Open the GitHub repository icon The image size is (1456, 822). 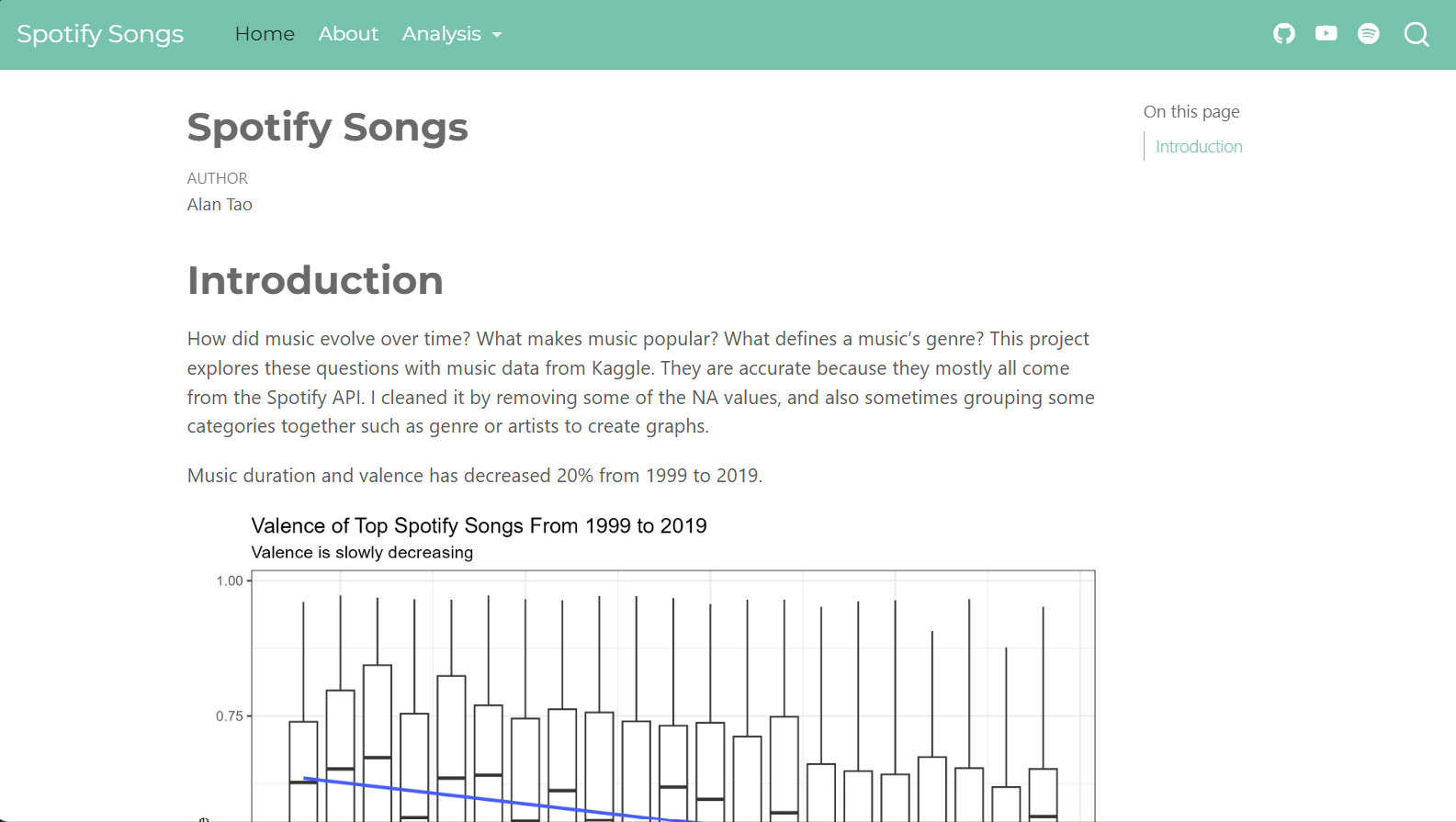[x=1283, y=34]
